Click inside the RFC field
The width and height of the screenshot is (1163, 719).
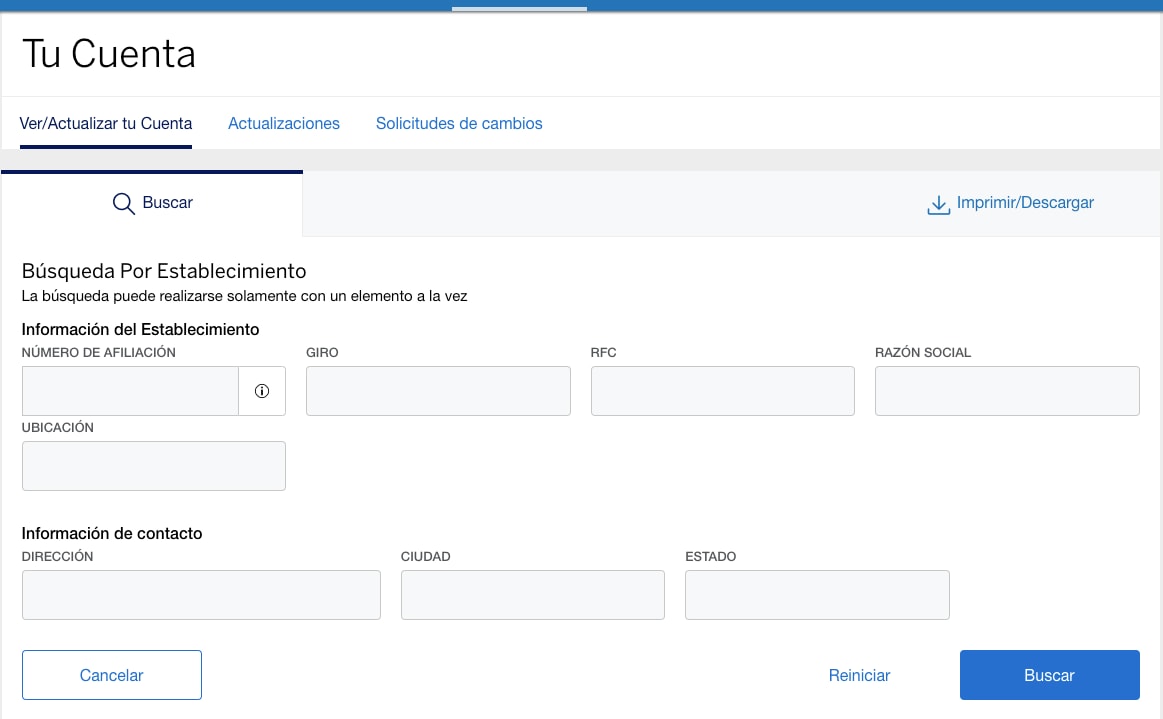722,391
